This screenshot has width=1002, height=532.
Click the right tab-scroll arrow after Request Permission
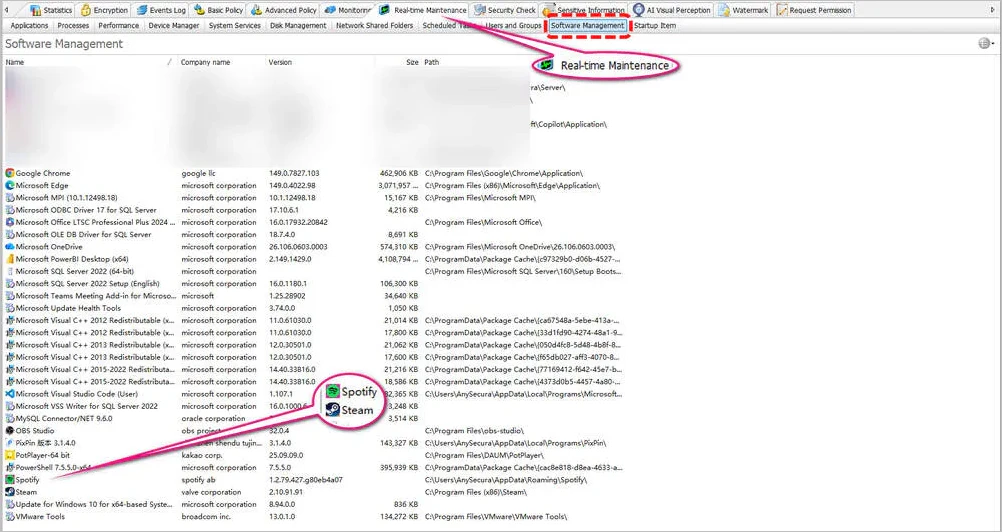[x=990, y=10]
